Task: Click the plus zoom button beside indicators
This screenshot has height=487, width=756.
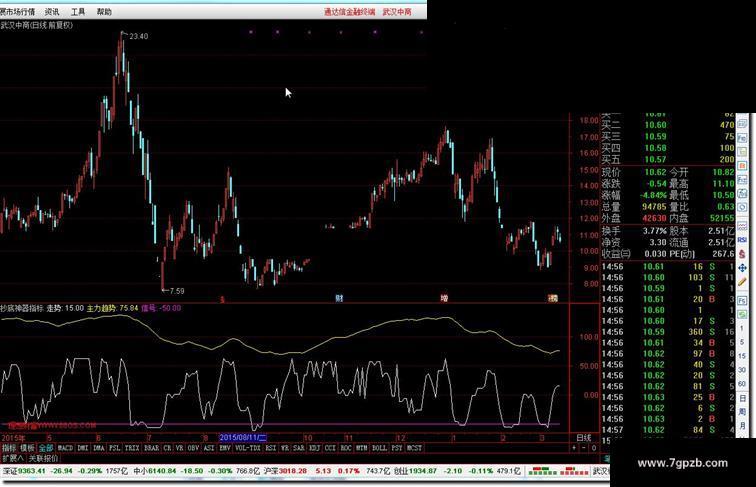Action: tap(574, 448)
